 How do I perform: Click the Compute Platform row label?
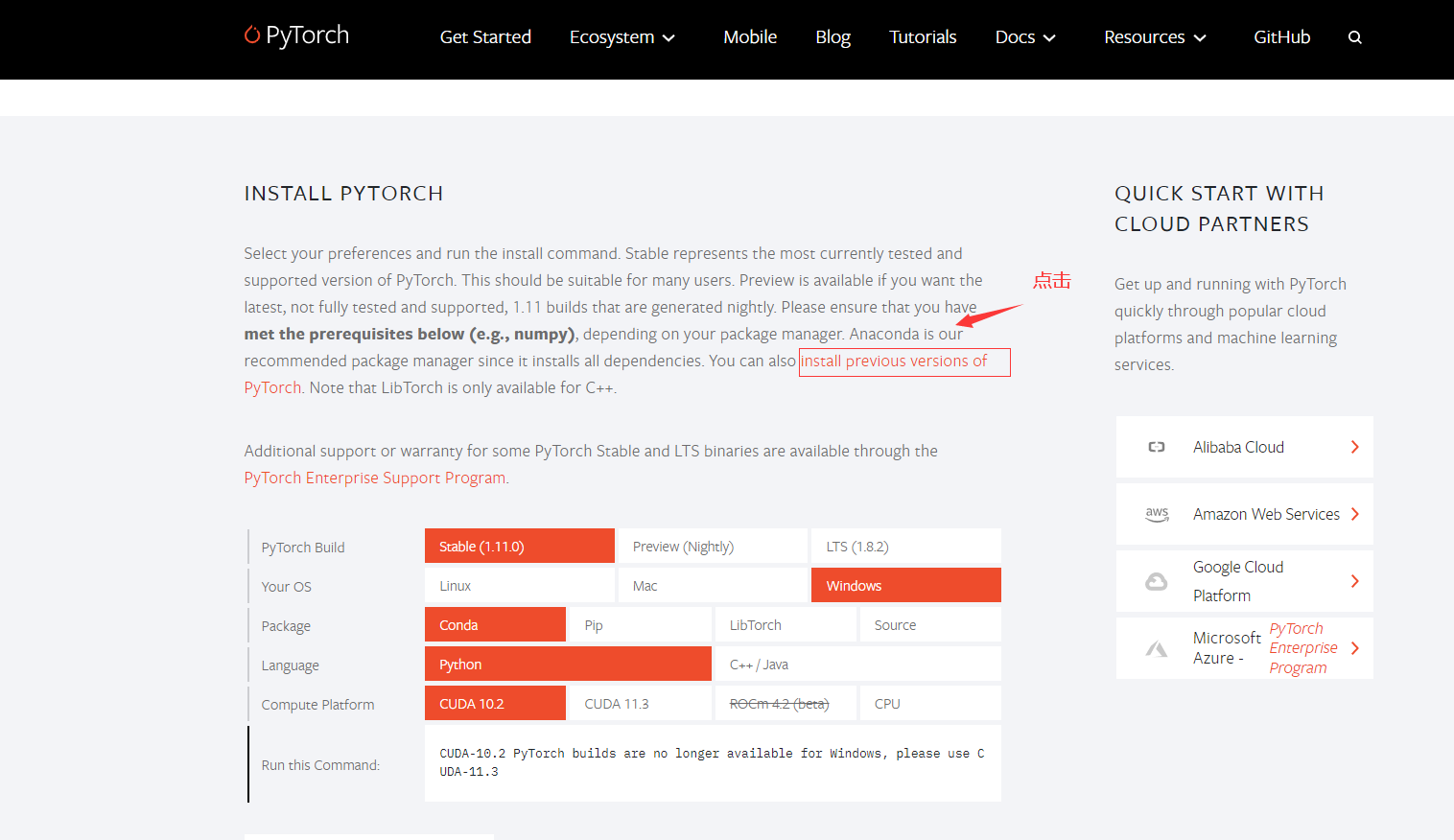click(318, 705)
